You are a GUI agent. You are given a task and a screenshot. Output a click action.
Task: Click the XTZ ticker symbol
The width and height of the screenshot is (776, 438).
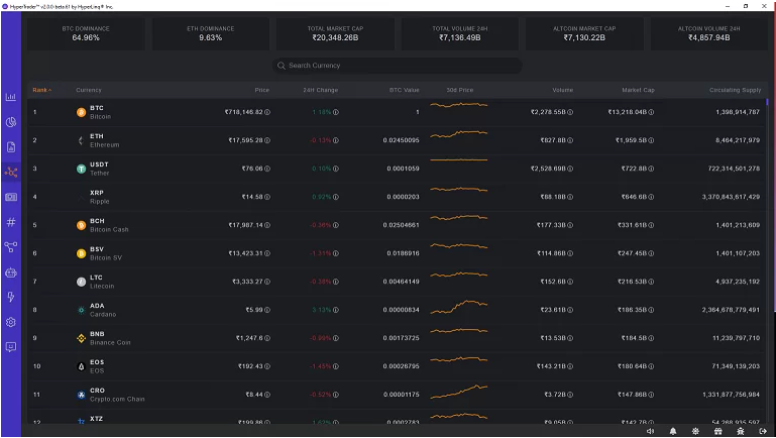(97, 419)
